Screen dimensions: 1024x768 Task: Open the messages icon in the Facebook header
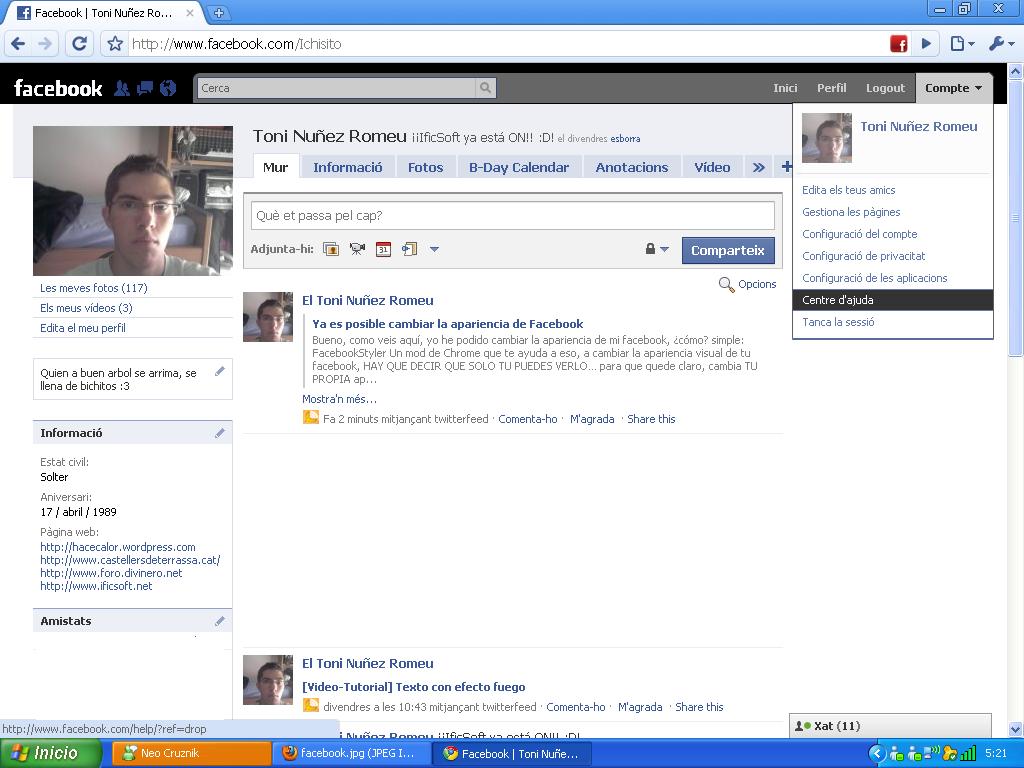pos(145,88)
